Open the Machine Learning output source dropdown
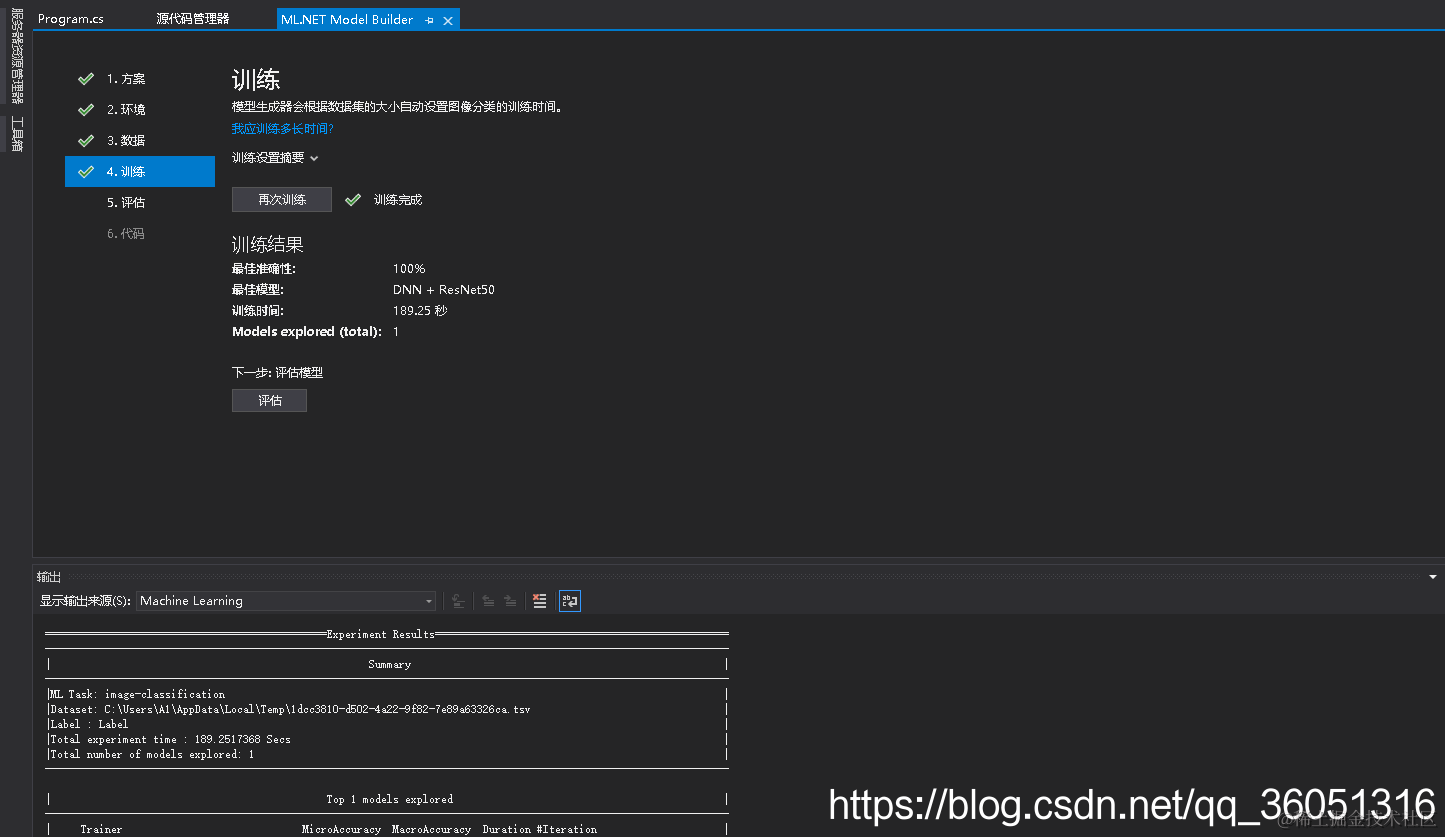 tap(286, 601)
